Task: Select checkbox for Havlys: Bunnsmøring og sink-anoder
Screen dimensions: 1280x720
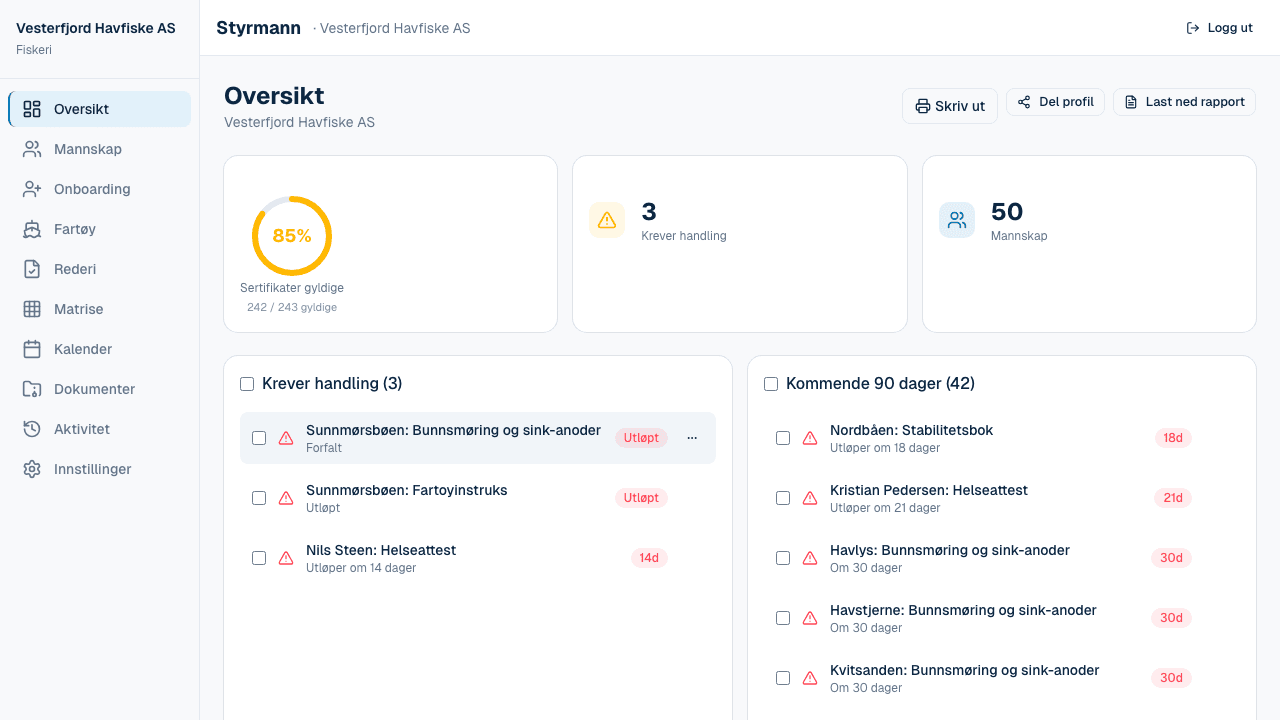Action: (783, 558)
